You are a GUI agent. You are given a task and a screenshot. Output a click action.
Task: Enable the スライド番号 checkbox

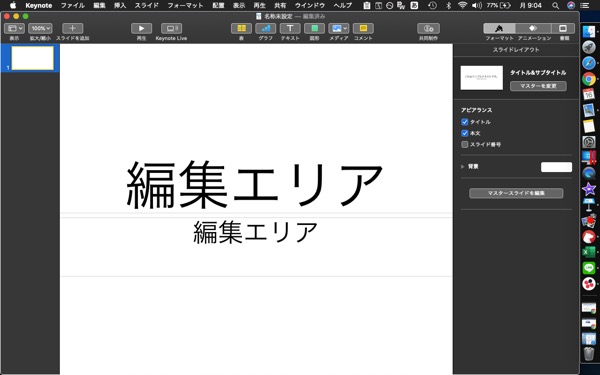click(x=465, y=144)
